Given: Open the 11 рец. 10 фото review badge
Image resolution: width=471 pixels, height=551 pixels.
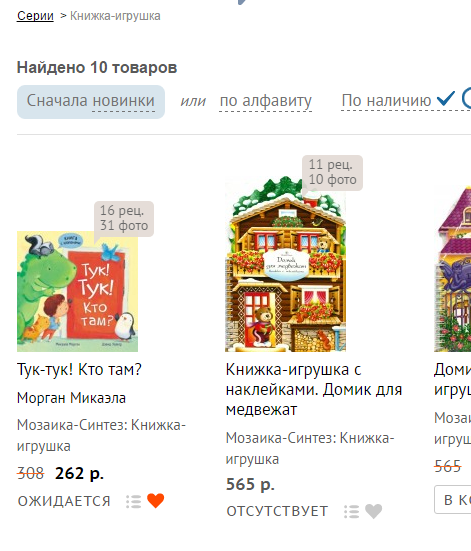Looking at the screenshot, I should click(332, 172).
